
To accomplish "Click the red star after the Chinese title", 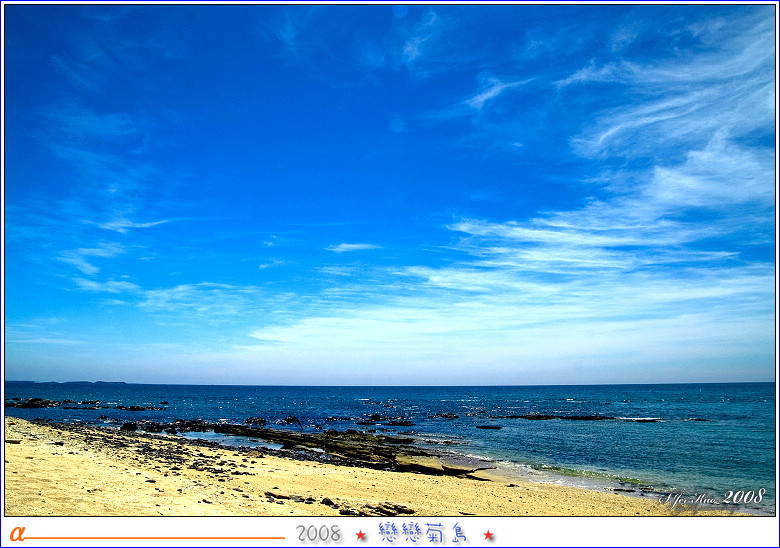I will tap(488, 535).
